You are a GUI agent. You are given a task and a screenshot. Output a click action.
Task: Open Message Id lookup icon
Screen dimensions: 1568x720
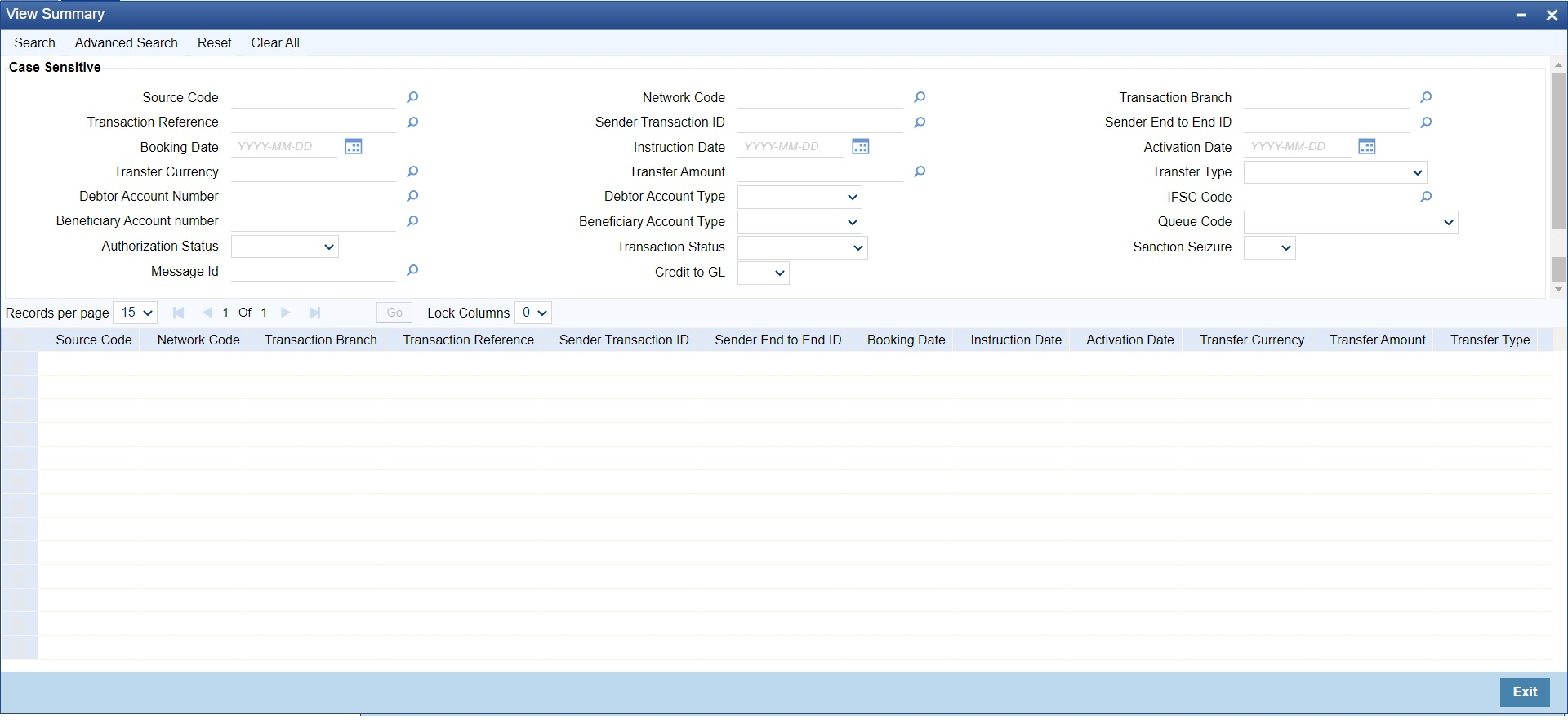(412, 270)
